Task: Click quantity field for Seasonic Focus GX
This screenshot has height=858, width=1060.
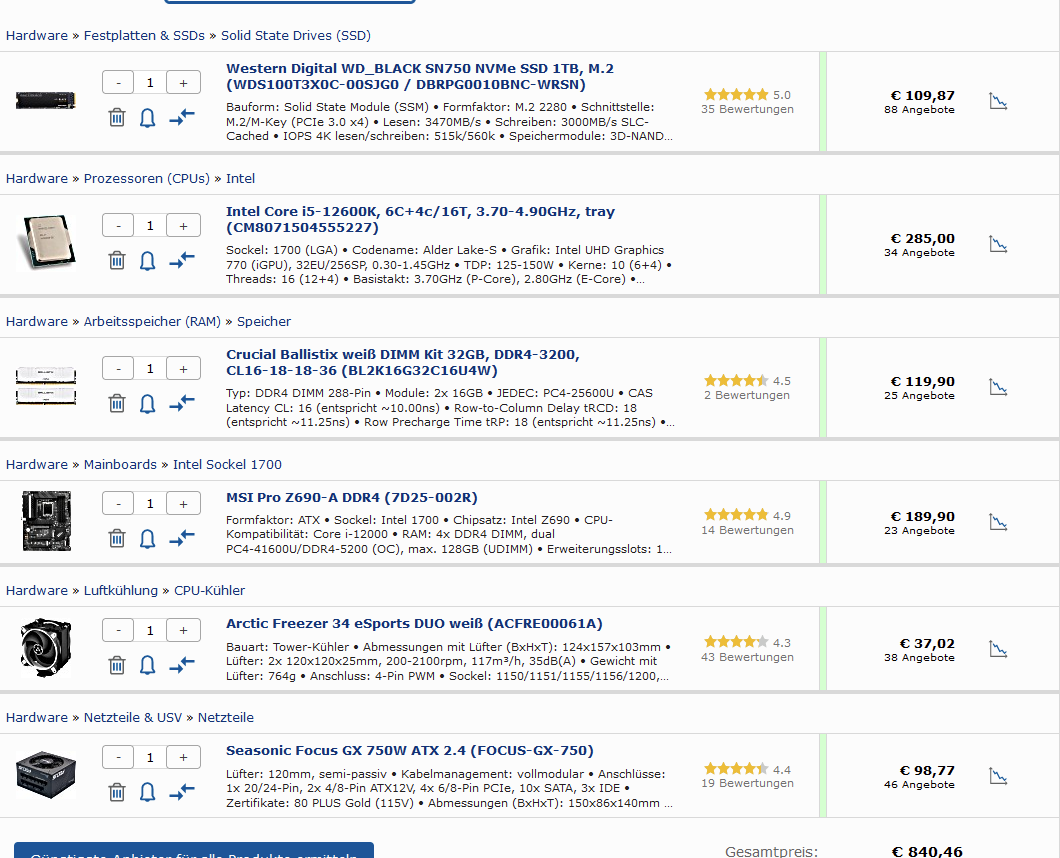Action: (x=150, y=757)
